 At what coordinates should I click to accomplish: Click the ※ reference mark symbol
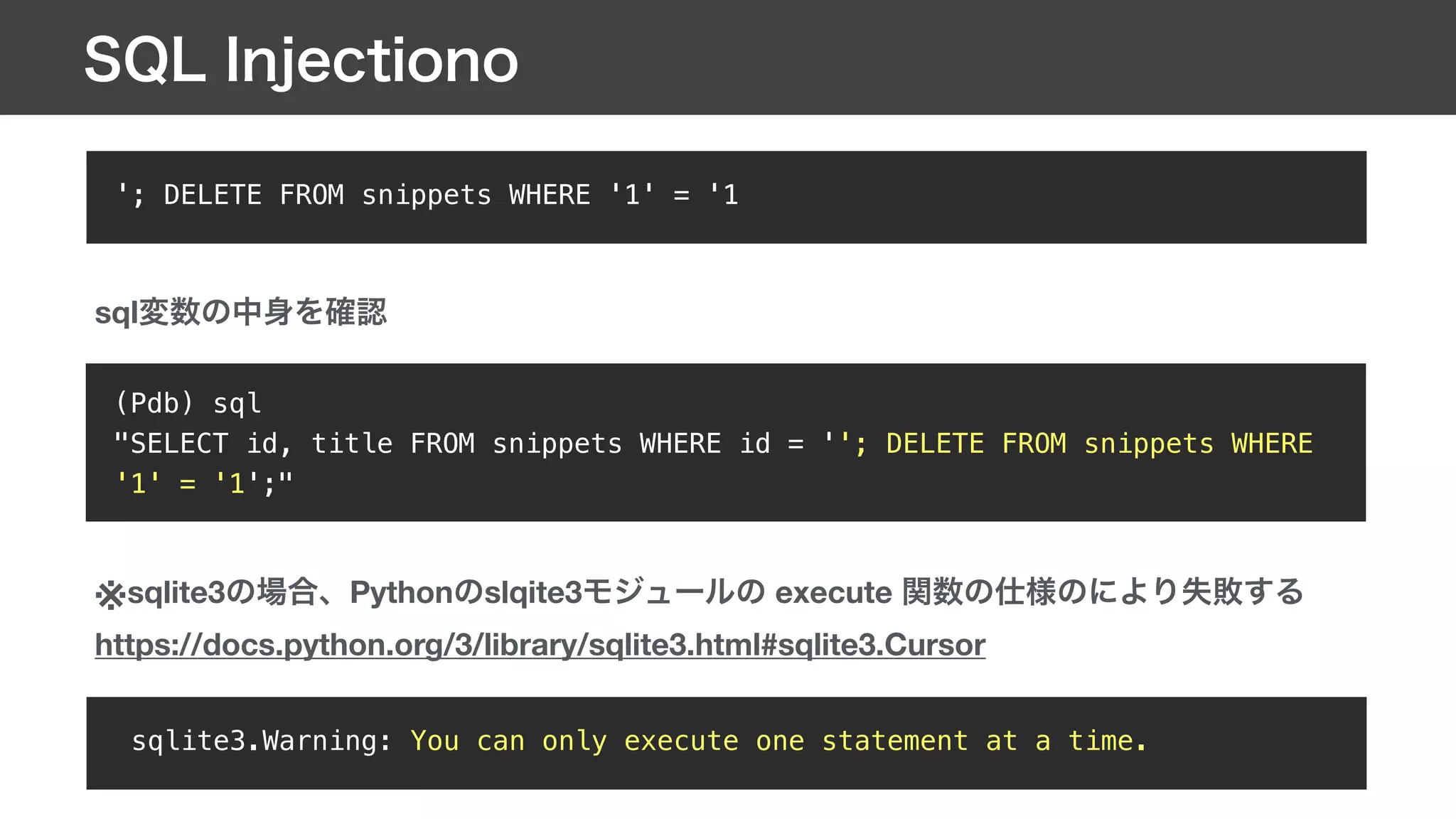pos(110,594)
